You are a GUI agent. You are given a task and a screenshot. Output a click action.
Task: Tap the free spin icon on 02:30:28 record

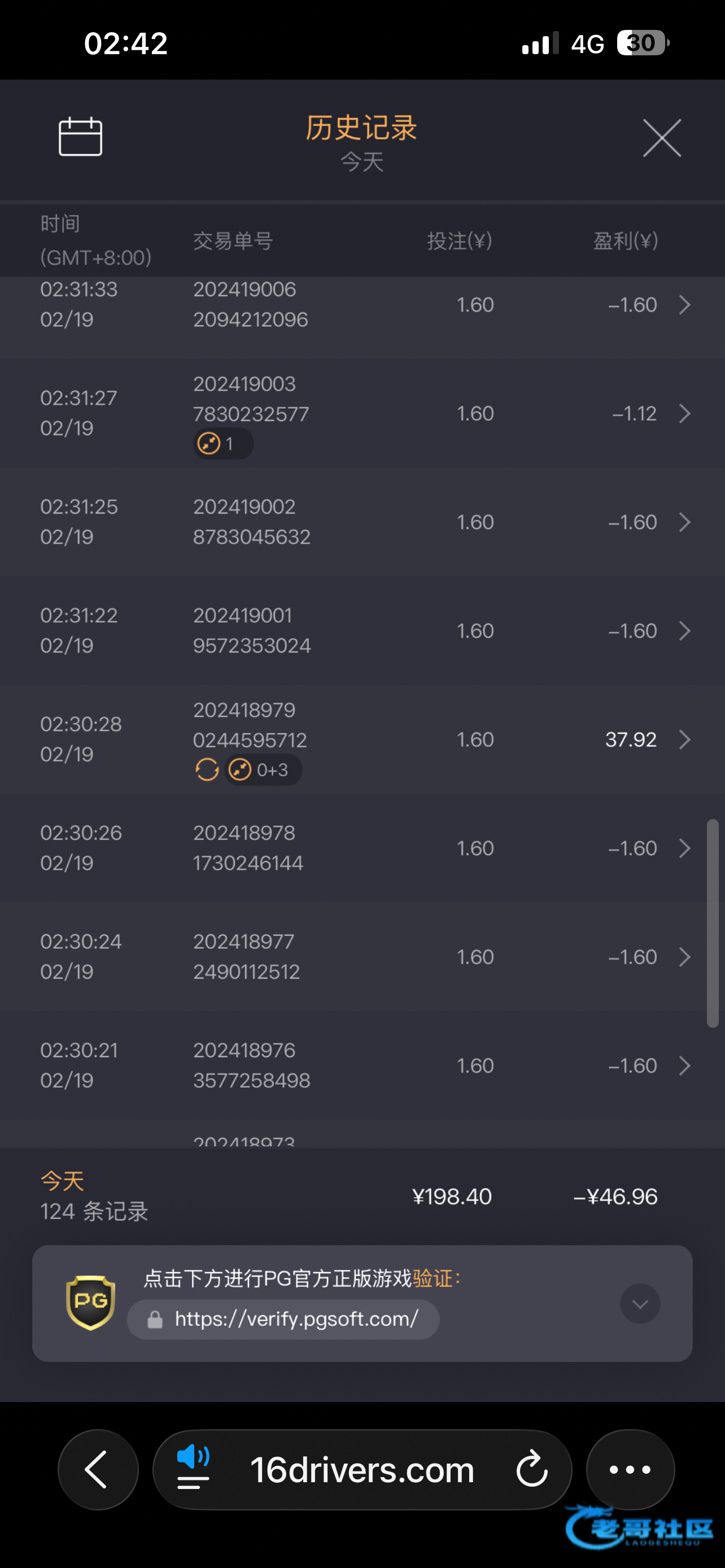(207, 770)
